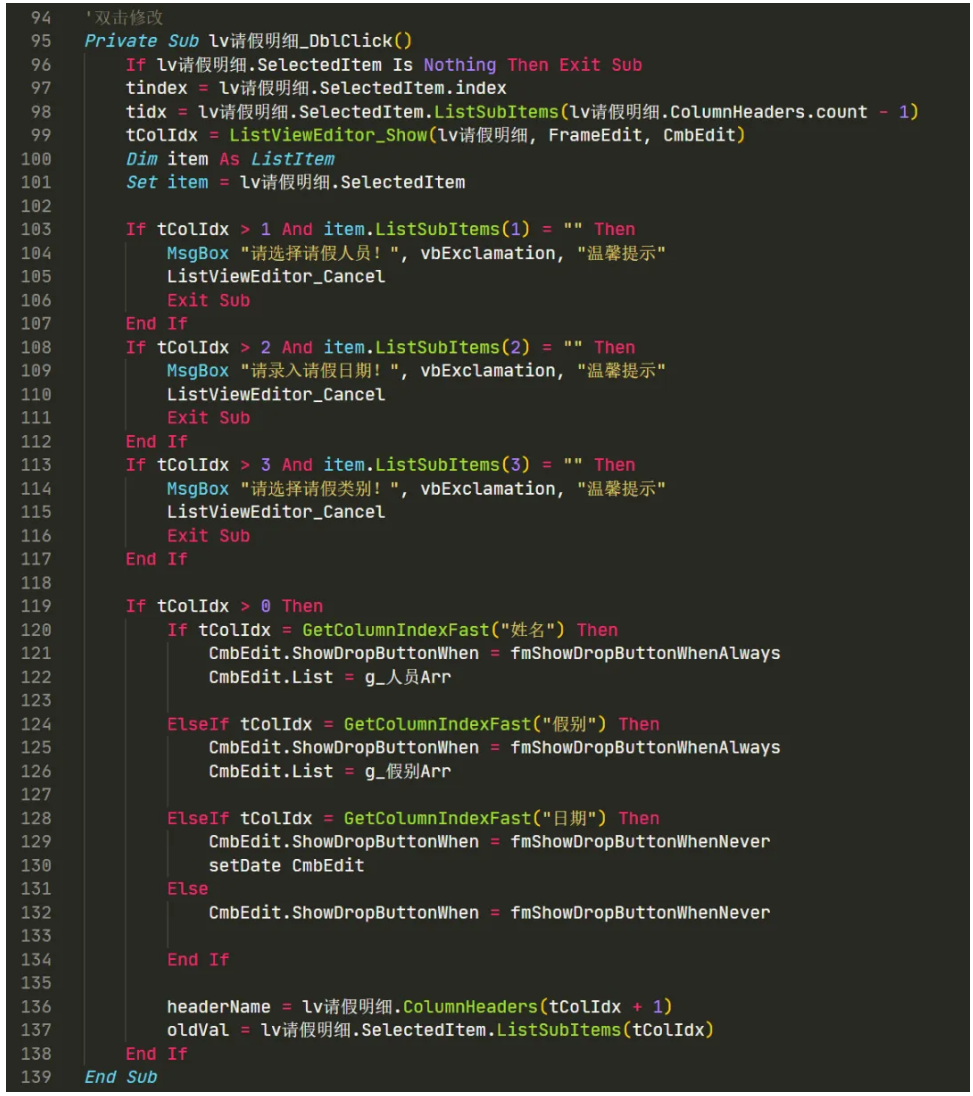Click GetColumnIndexFast("姓名") call
The image size is (973, 1096).
(x=433, y=630)
